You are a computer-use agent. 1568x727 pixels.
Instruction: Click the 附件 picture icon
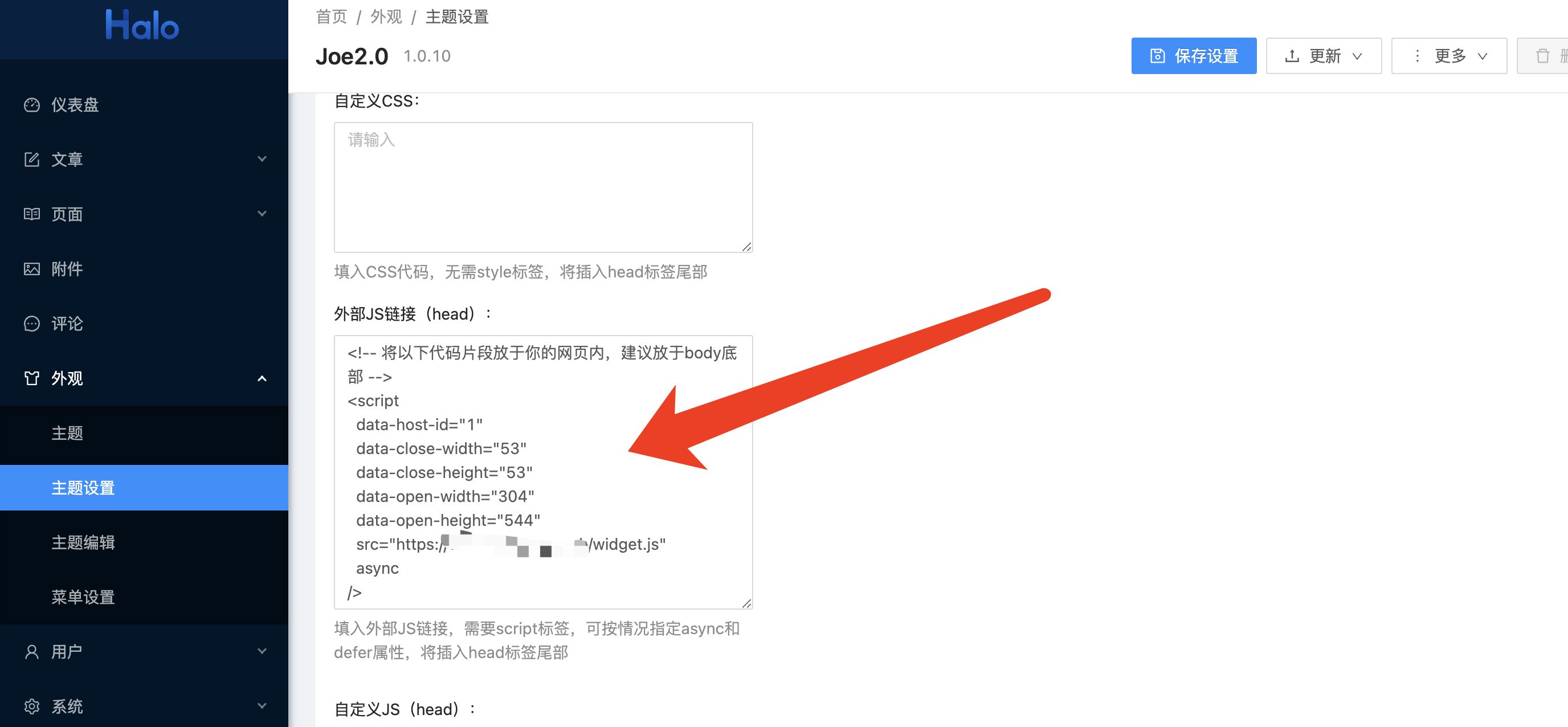(32, 269)
